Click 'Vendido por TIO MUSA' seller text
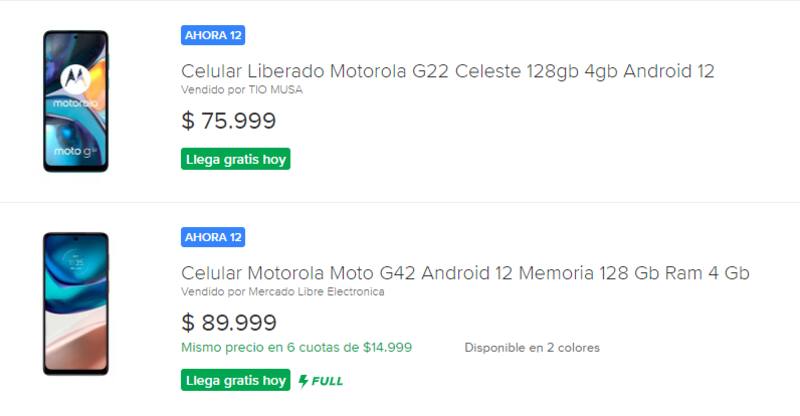 (x=242, y=90)
